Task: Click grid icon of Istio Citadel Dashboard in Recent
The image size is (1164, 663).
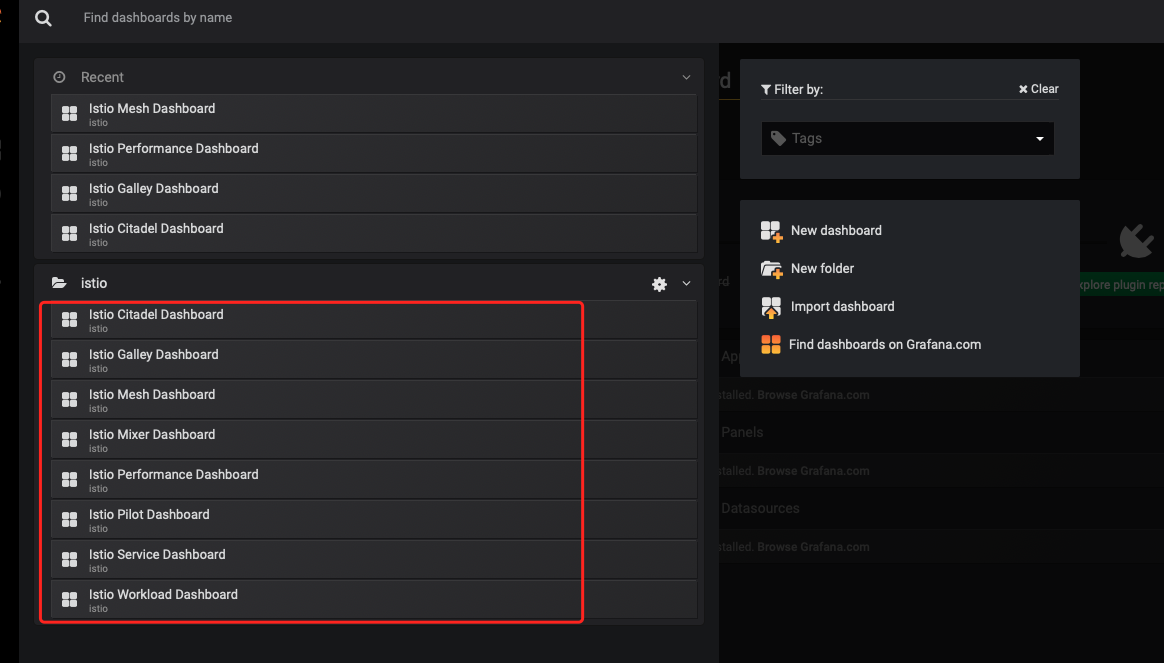Action: (70, 234)
